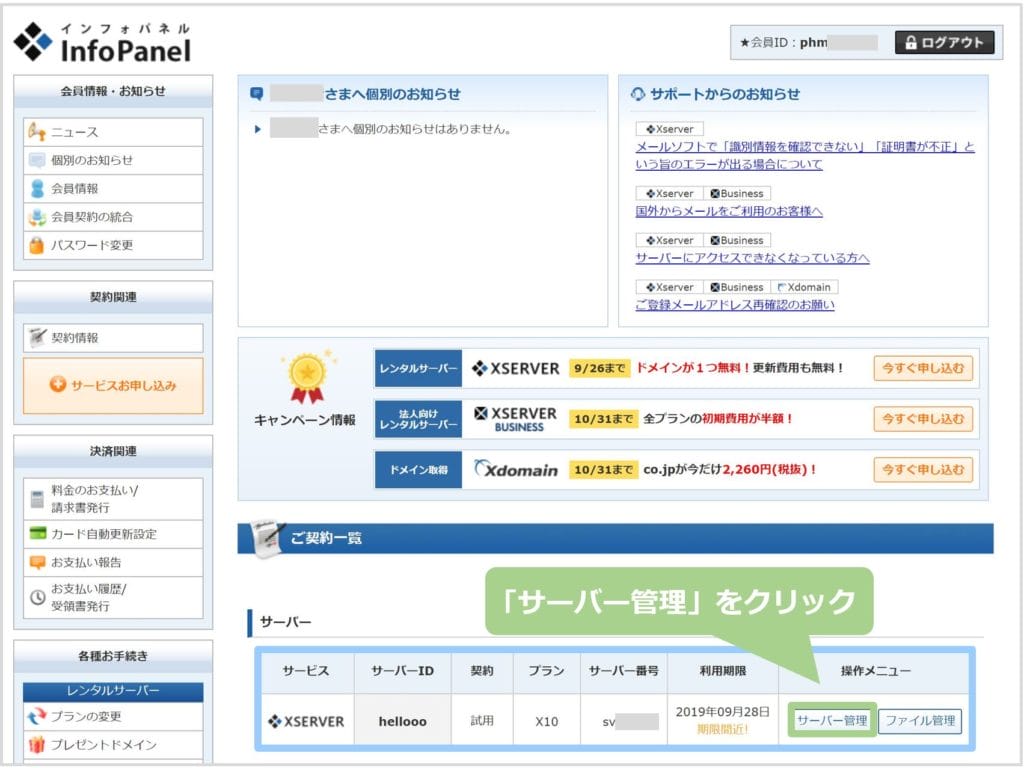Open the link about mail software certificate errors
Screen dimensions: 1024x768
pyautogui.click(x=805, y=155)
